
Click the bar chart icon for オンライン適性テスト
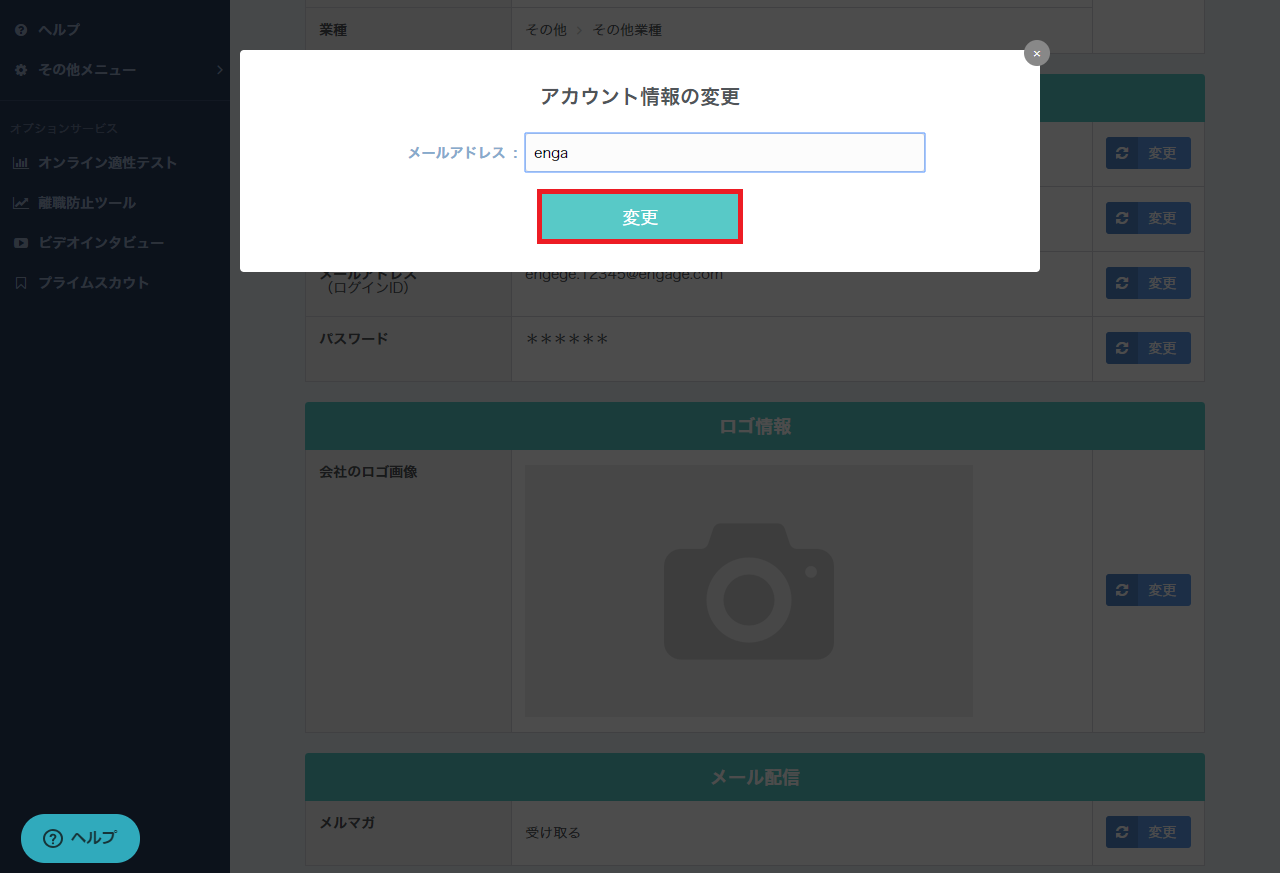tap(21, 162)
